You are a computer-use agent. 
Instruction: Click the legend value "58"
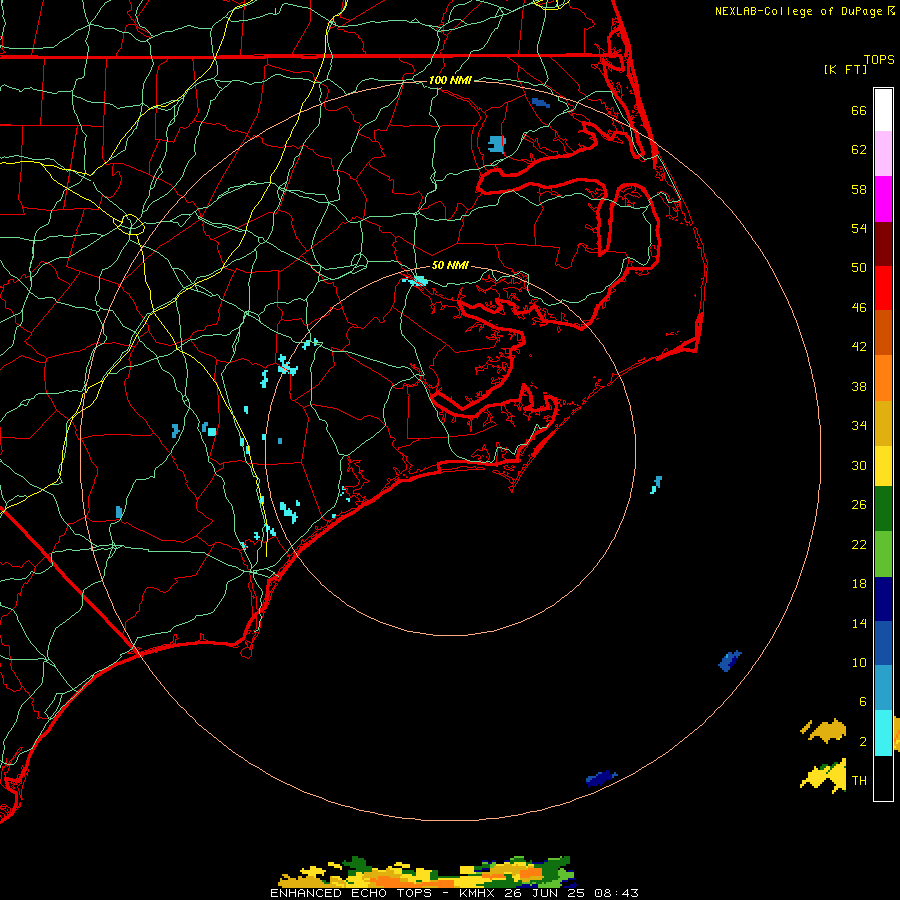click(x=859, y=189)
